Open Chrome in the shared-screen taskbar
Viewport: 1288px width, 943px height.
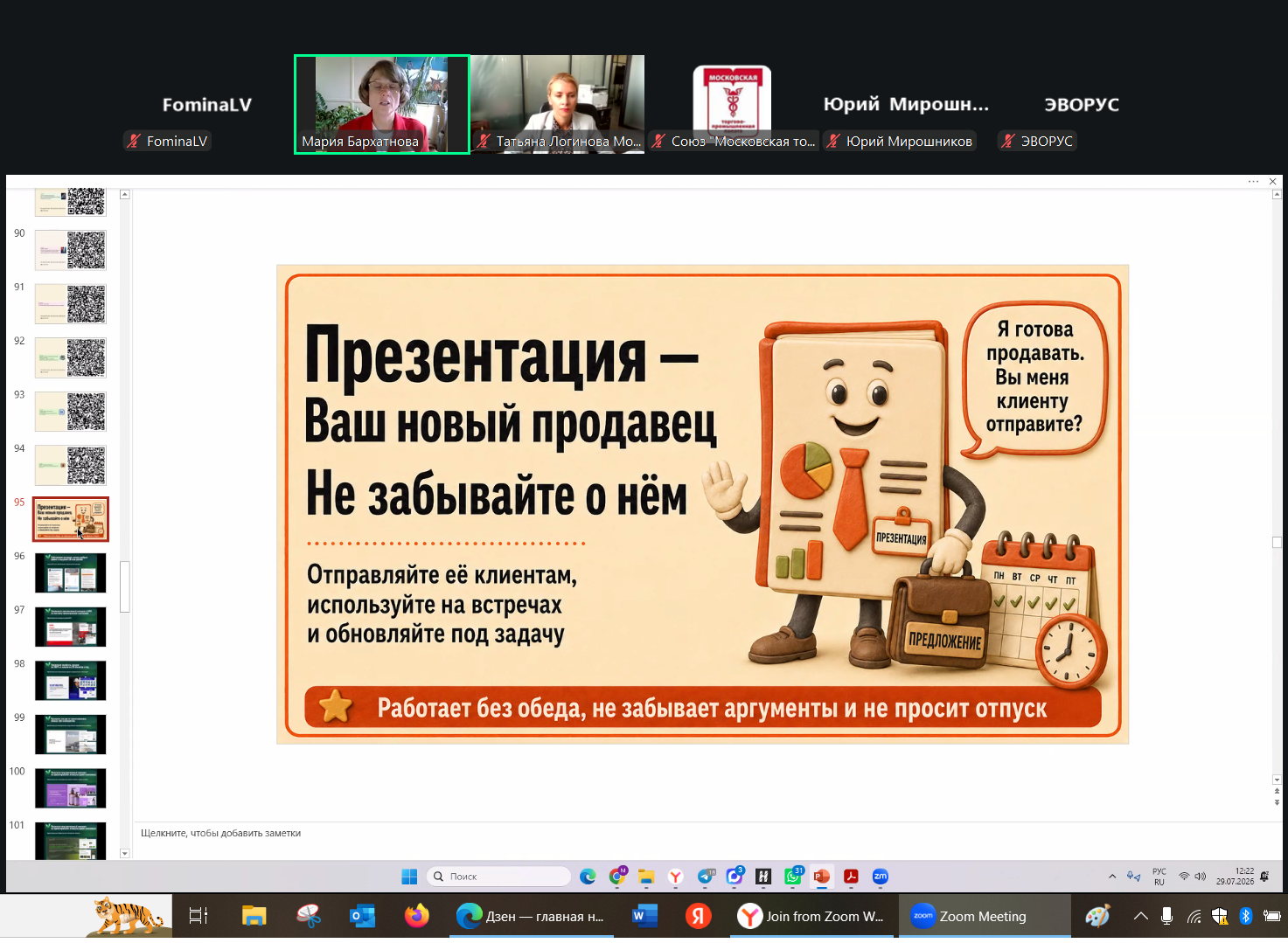pyautogui.click(x=617, y=877)
